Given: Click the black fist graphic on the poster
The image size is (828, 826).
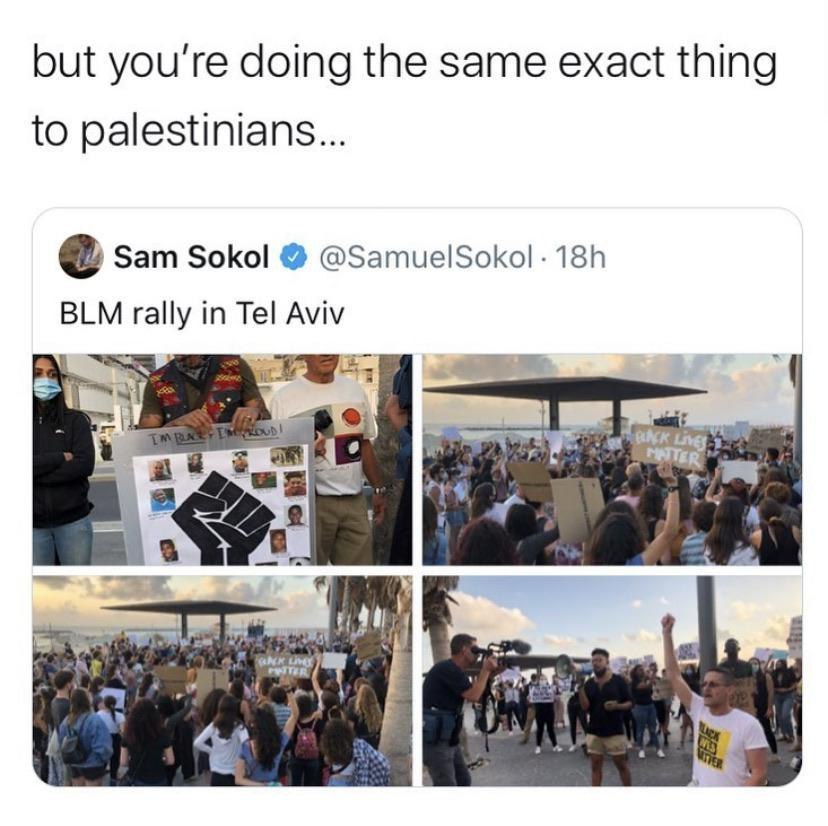Looking at the screenshot, I should [223, 519].
